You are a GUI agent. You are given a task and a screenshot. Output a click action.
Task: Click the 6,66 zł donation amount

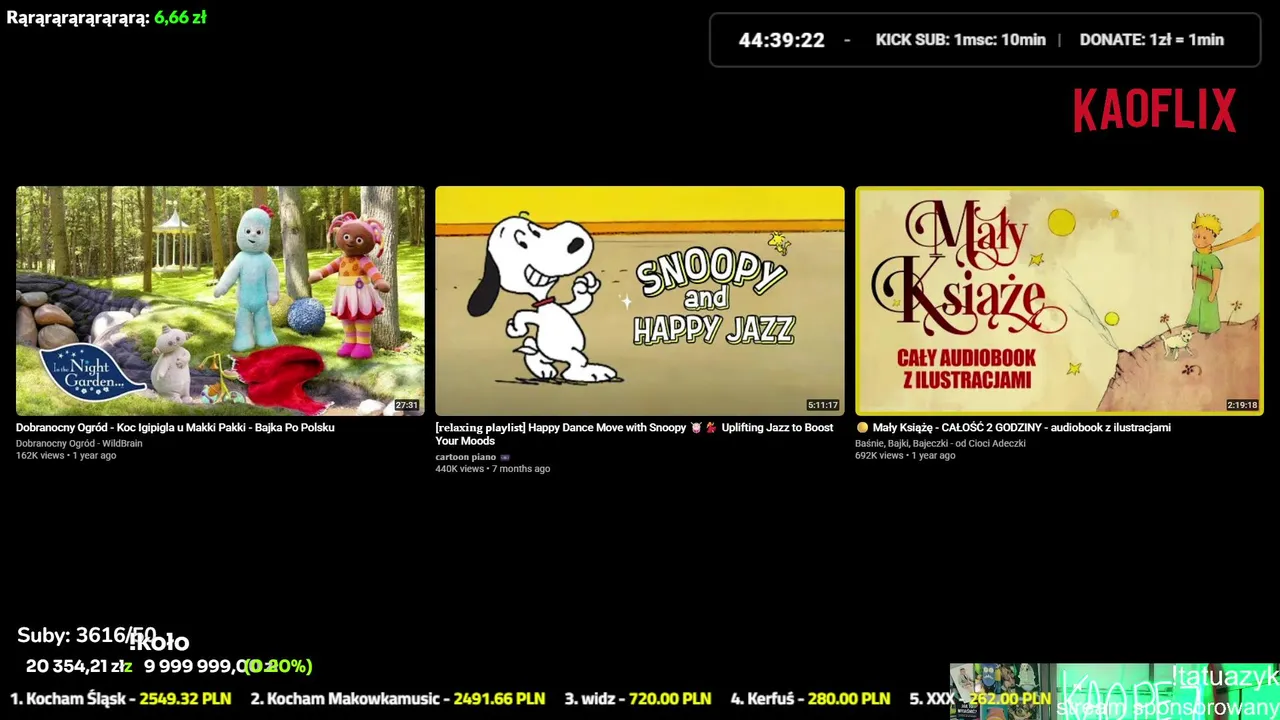(180, 17)
